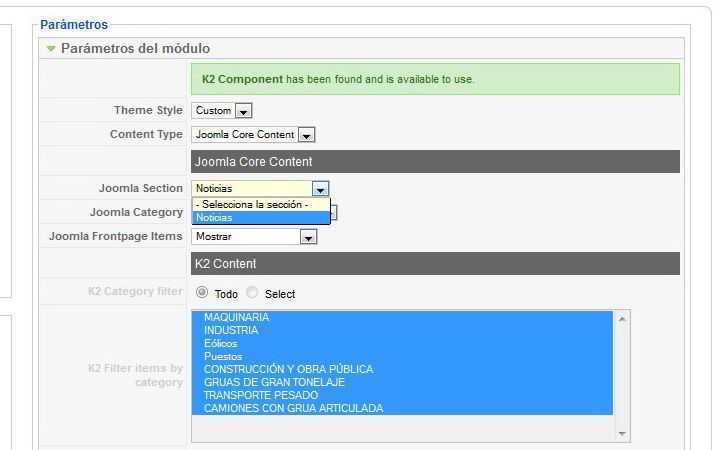Screen dimensions: 720x450
Task: Select the Select radio button
Action: click(x=252, y=292)
